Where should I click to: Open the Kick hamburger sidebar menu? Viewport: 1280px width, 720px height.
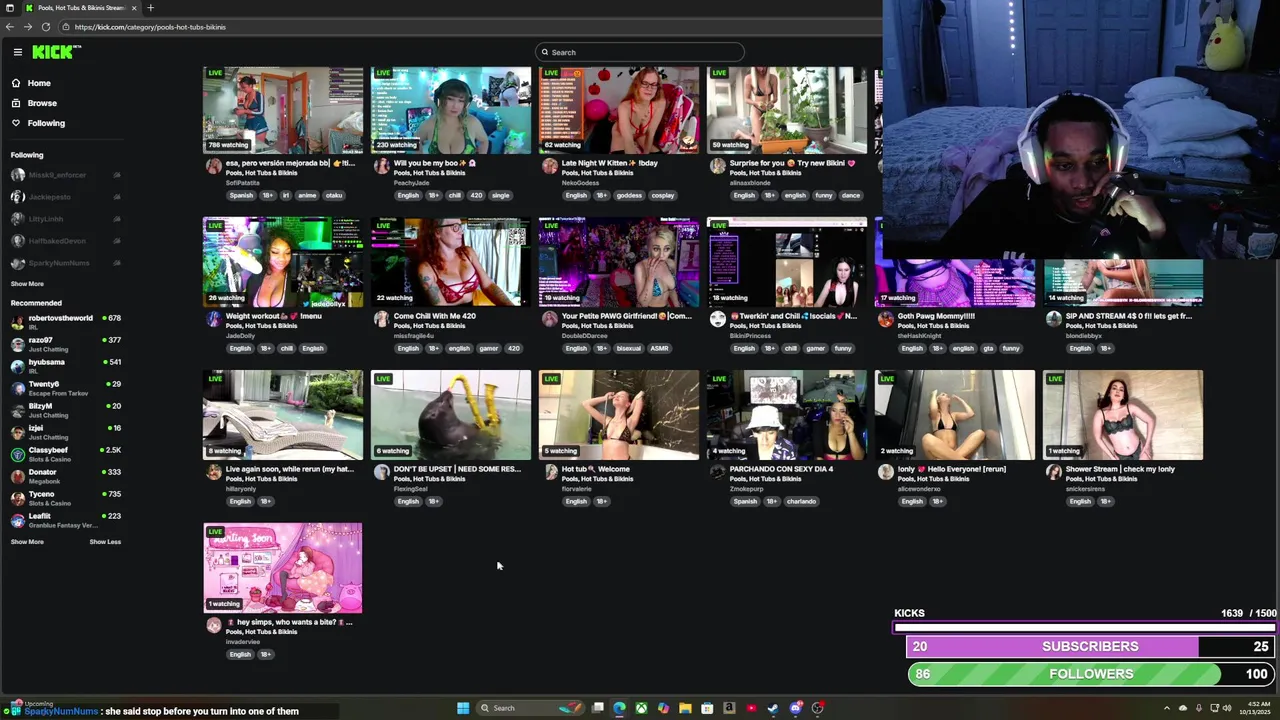[x=17, y=52]
